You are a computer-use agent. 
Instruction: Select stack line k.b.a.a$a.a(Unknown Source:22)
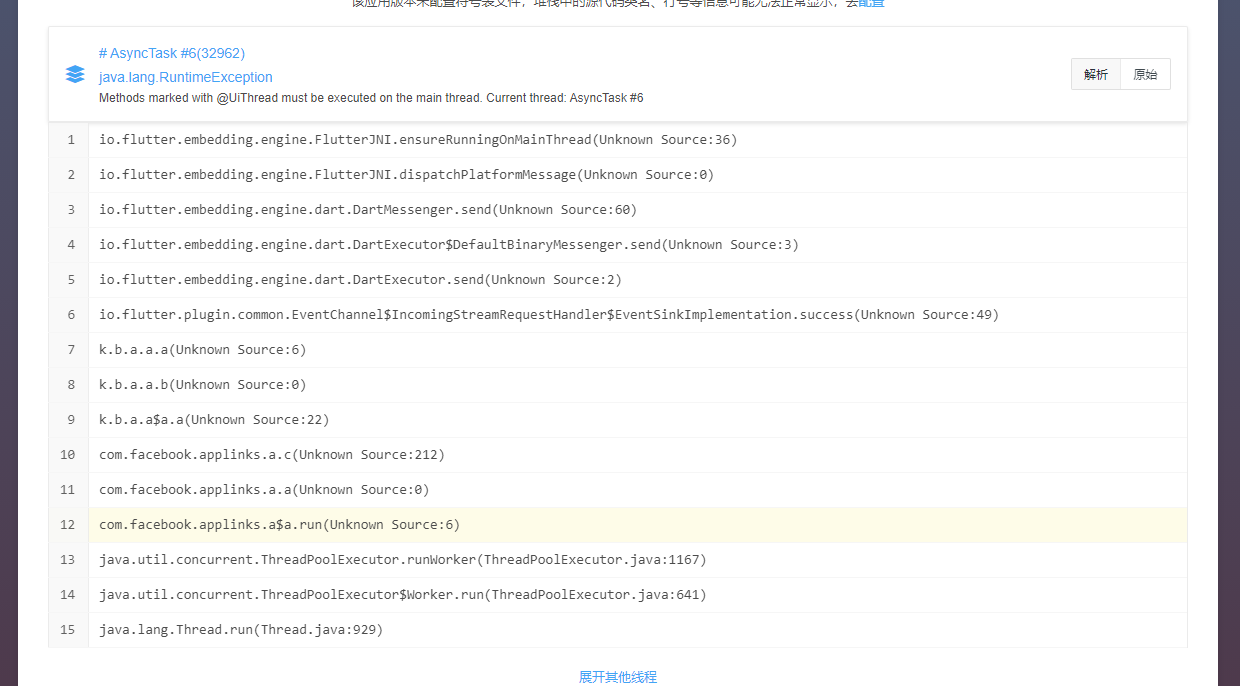(x=638, y=420)
